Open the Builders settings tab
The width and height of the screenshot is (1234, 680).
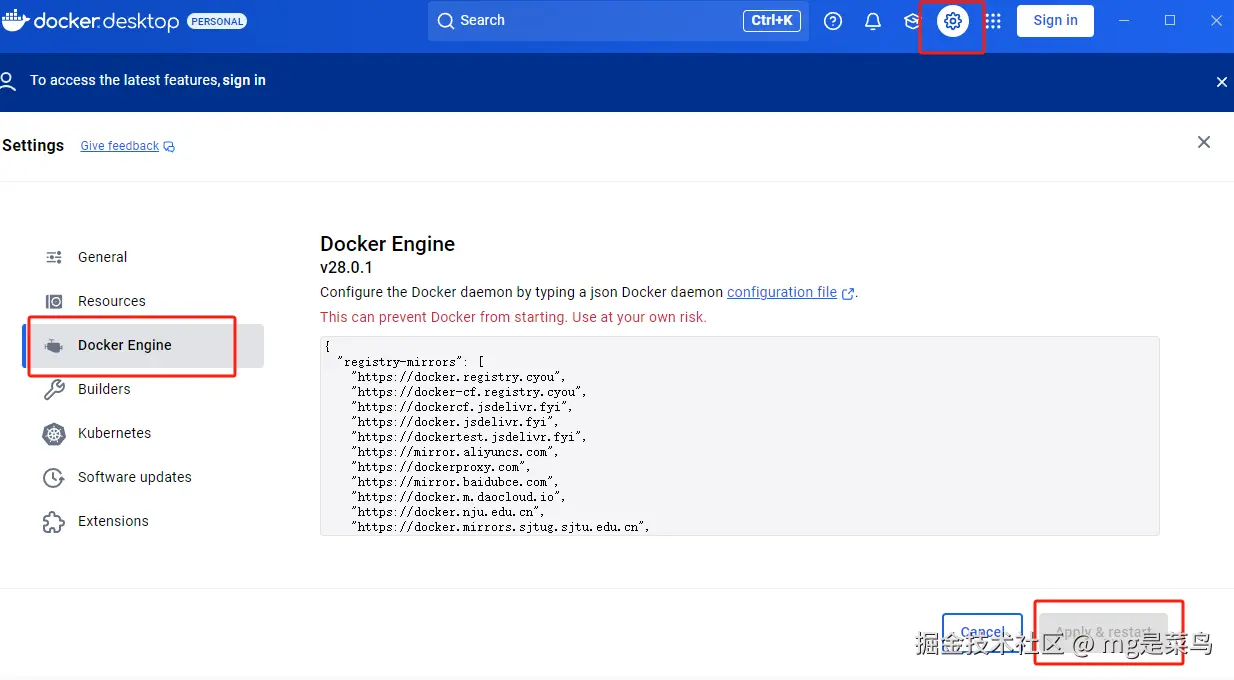pos(143,389)
